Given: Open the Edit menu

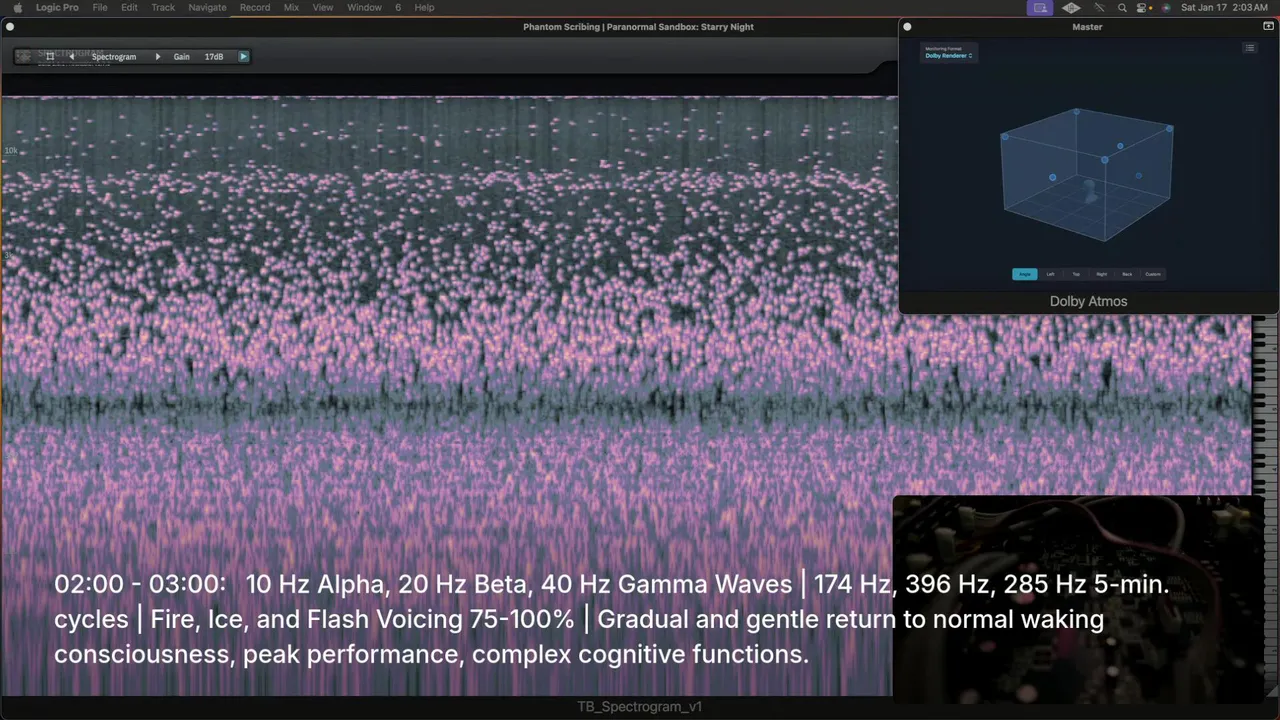Looking at the screenshot, I should point(130,7).
